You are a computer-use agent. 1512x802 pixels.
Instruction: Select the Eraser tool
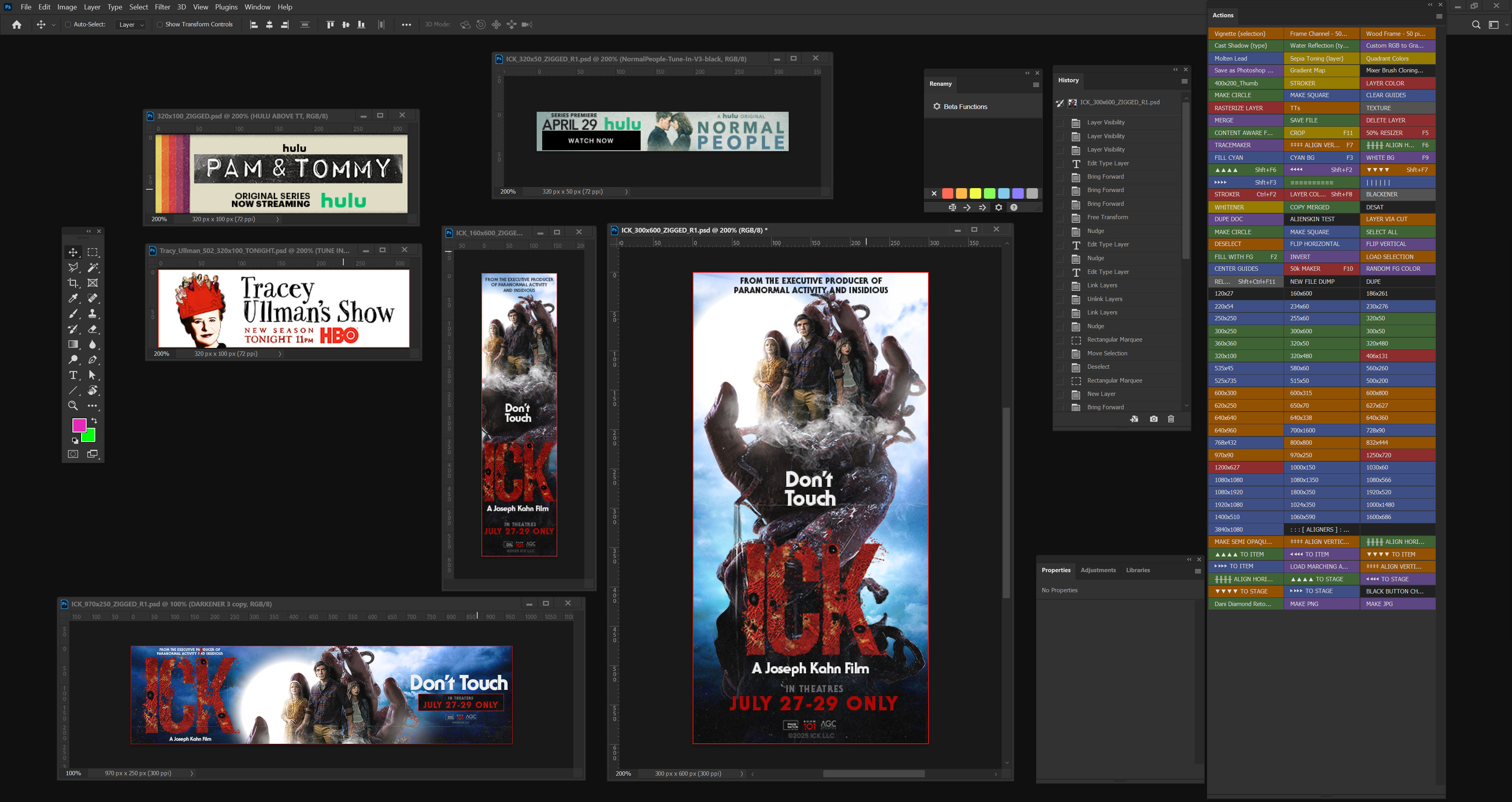[93, 329]
